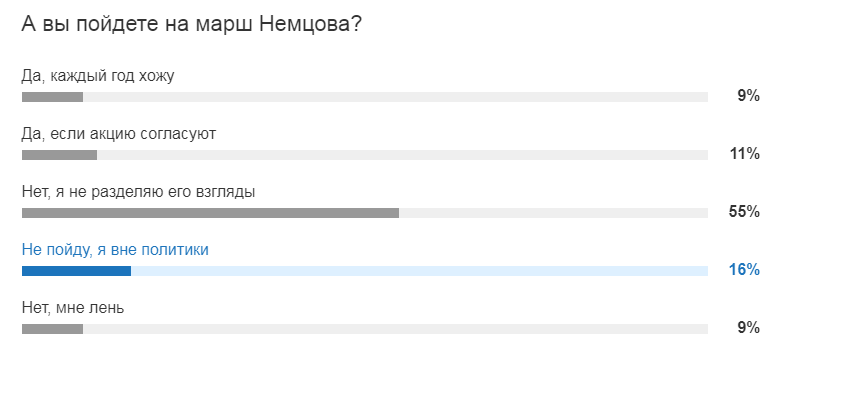Click the empty bar track under 'Нет, я не разделяю его взгляды'
This screenshot has width=861, height=393.
(x=554, y=213)
